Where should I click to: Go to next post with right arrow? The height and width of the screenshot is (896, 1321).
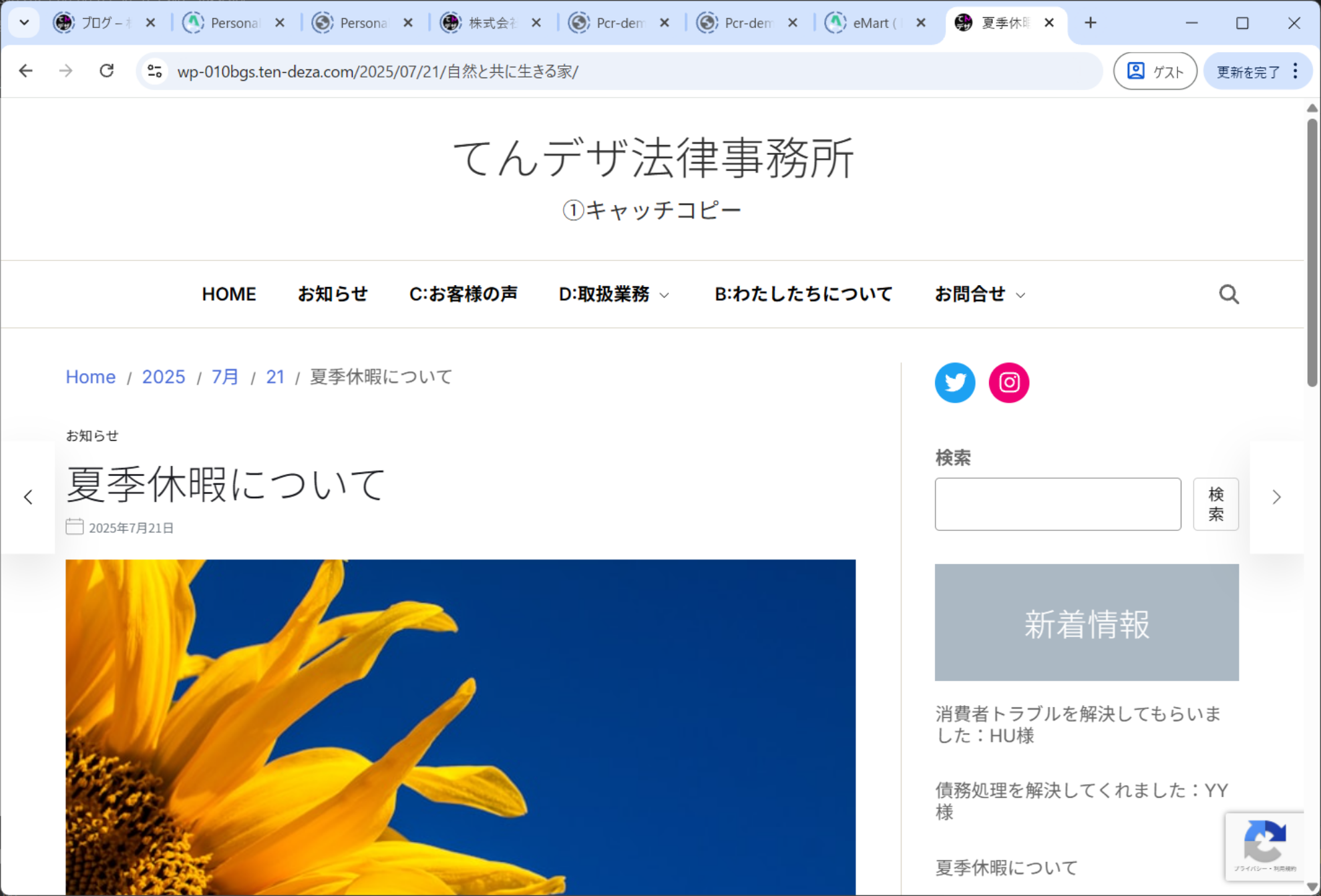[1276, 497]
